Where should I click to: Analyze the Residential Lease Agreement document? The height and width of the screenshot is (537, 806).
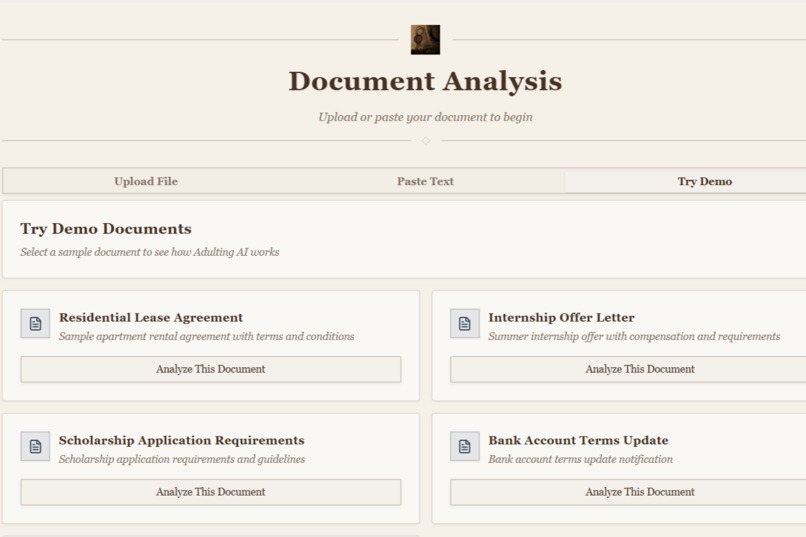pos(211,369)
